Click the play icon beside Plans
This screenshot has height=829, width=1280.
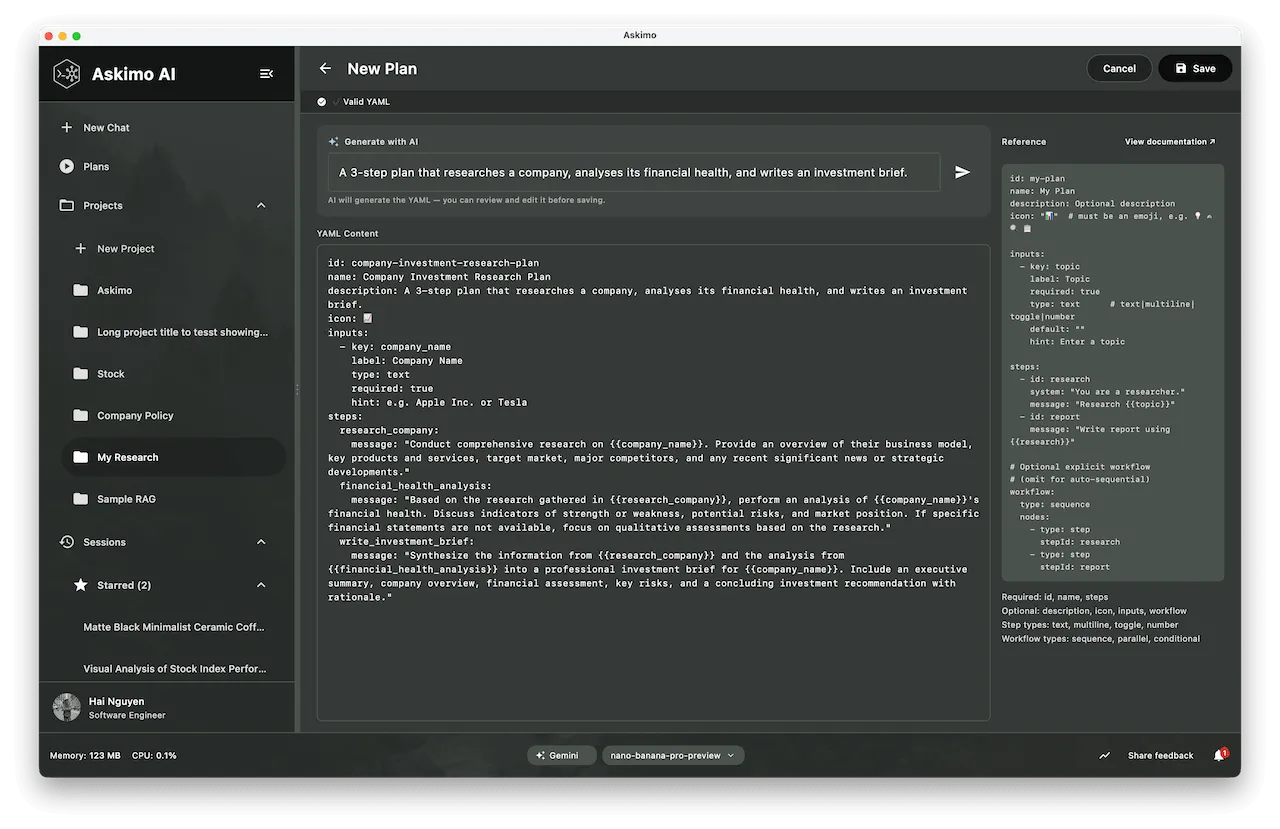pos(67,167)
